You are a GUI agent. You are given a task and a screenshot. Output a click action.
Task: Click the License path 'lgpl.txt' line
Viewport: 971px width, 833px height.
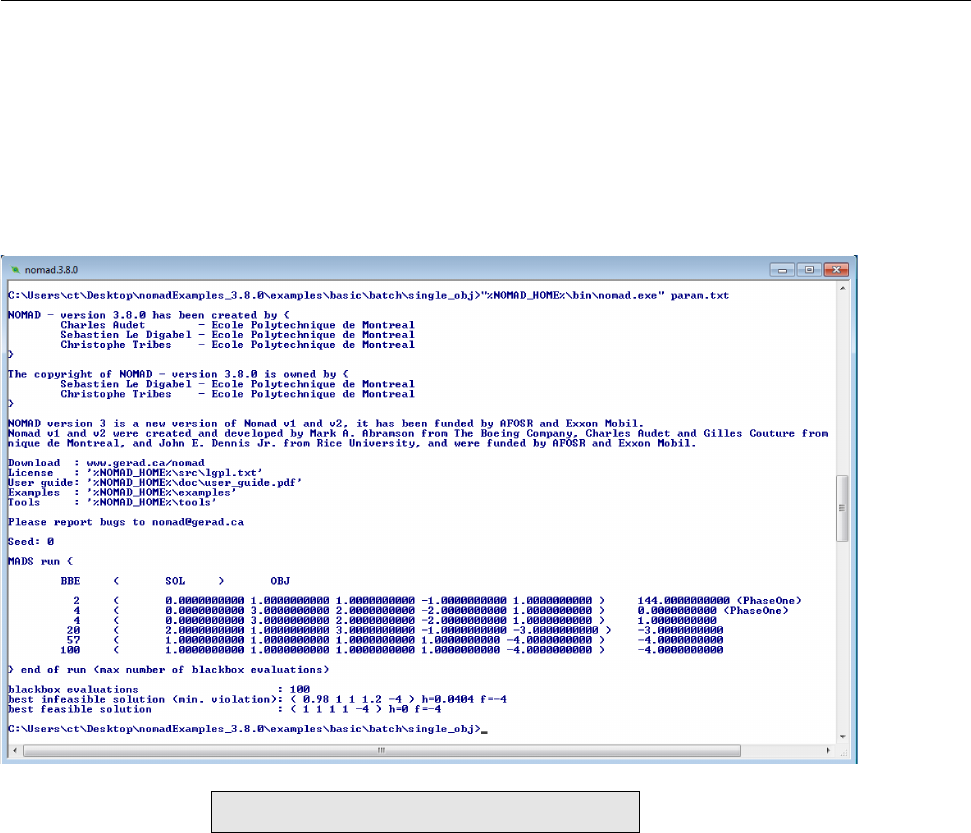136,473
